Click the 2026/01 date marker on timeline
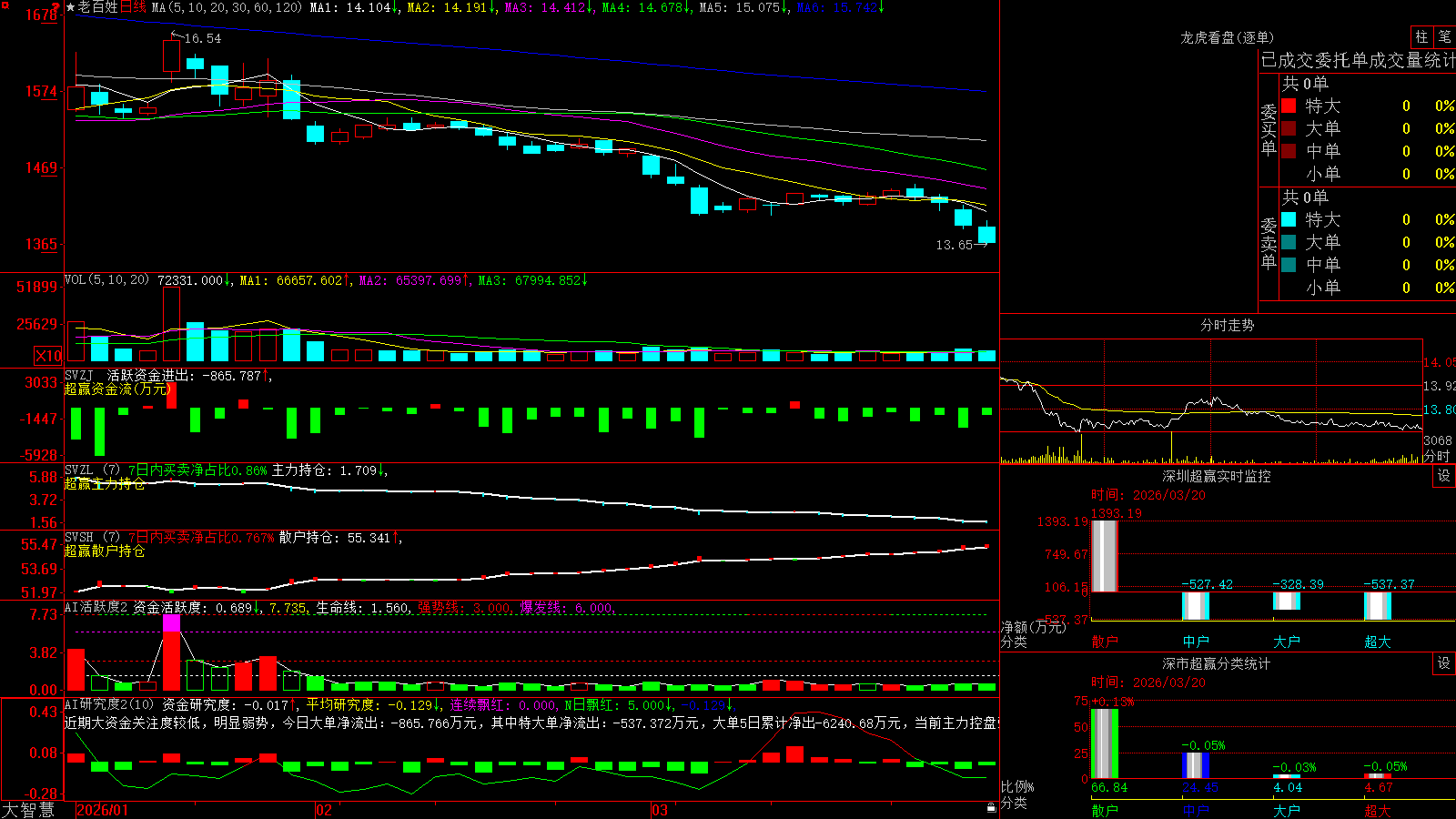The width and height of the screenshot is (1456, 819). point(103,810)
